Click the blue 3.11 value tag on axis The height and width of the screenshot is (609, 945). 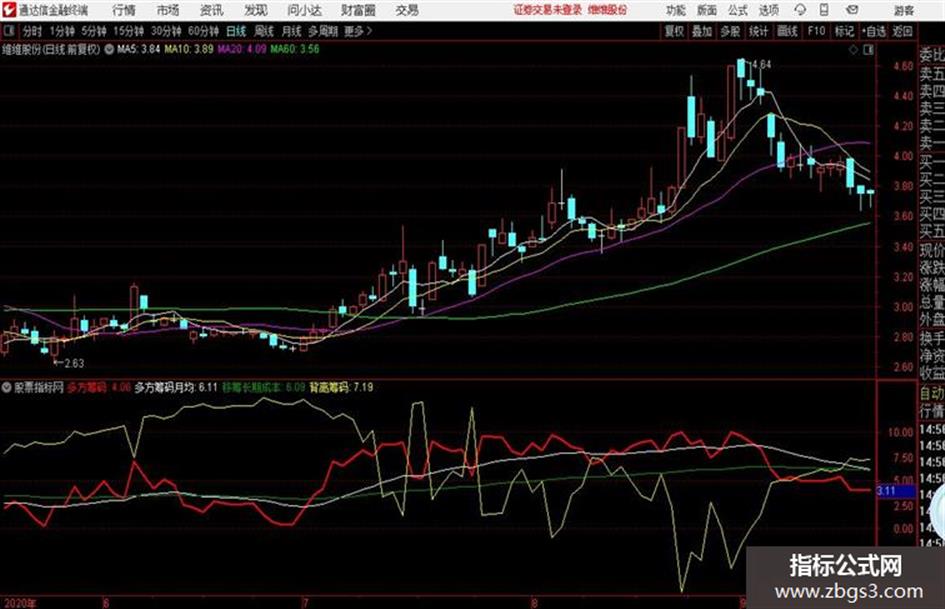[895, 491]
